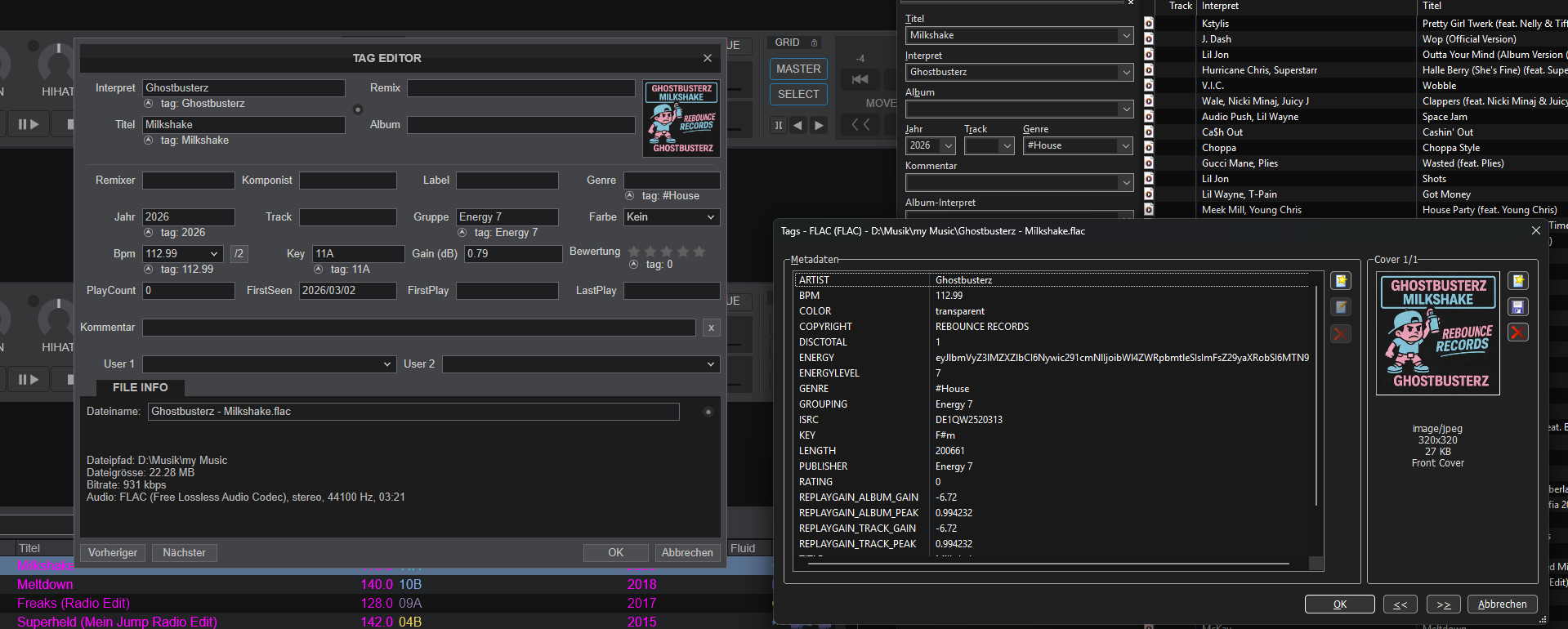
Task: Toggle the SELECT grid button
Action: pos(797,95)
